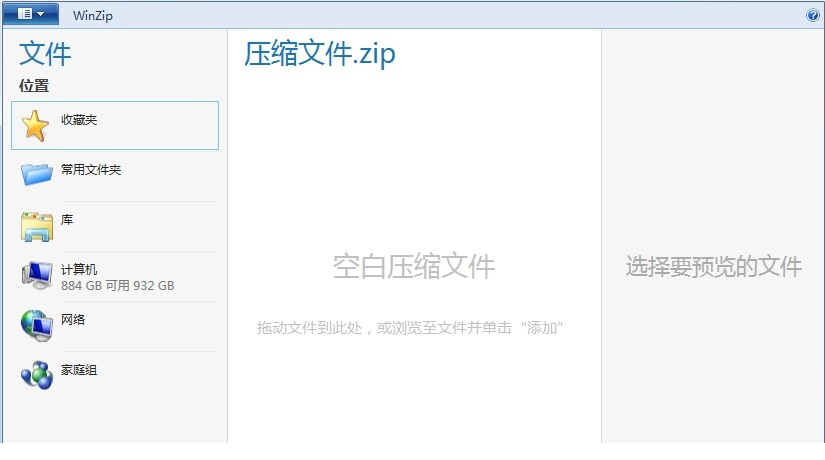Click the Network globe icon
The height and width of the screenshot is (460, 825).
coord(37,325)
